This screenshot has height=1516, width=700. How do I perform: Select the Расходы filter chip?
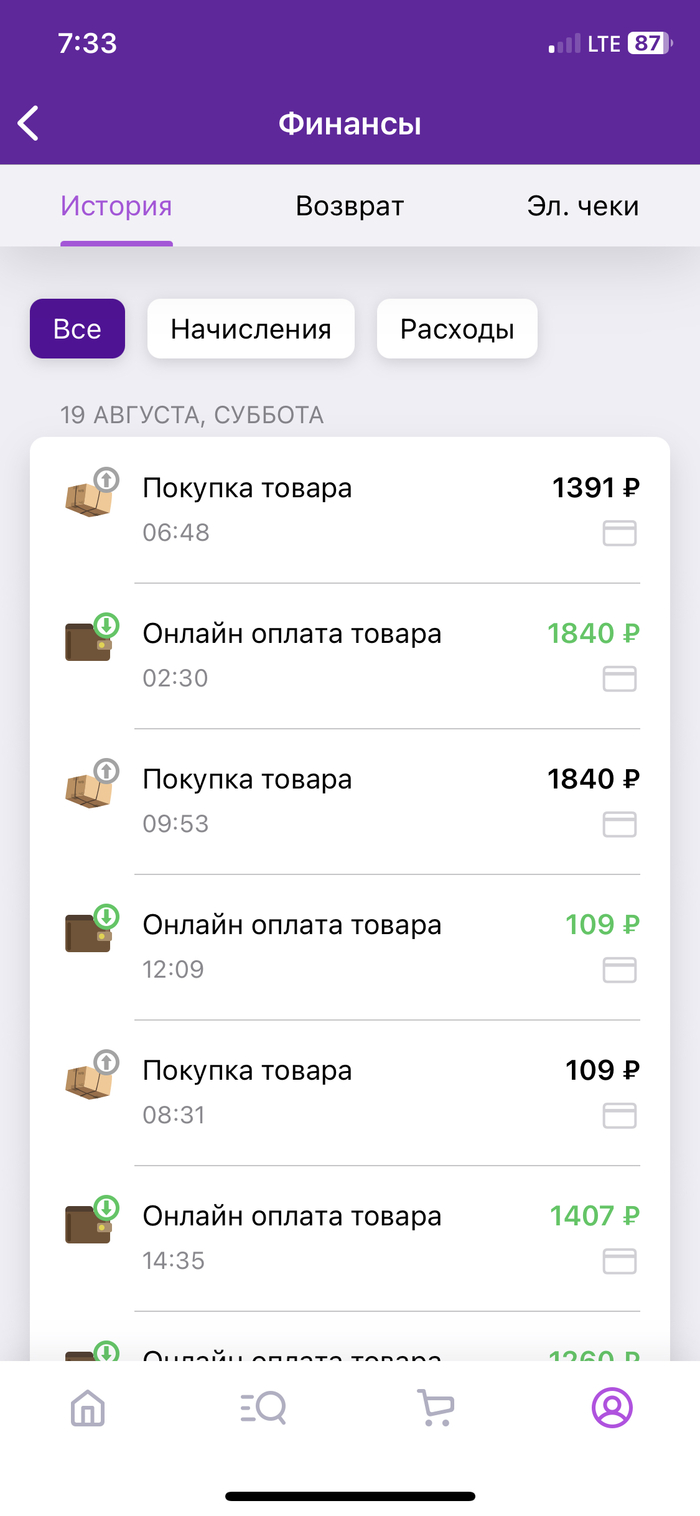point(457,329)
